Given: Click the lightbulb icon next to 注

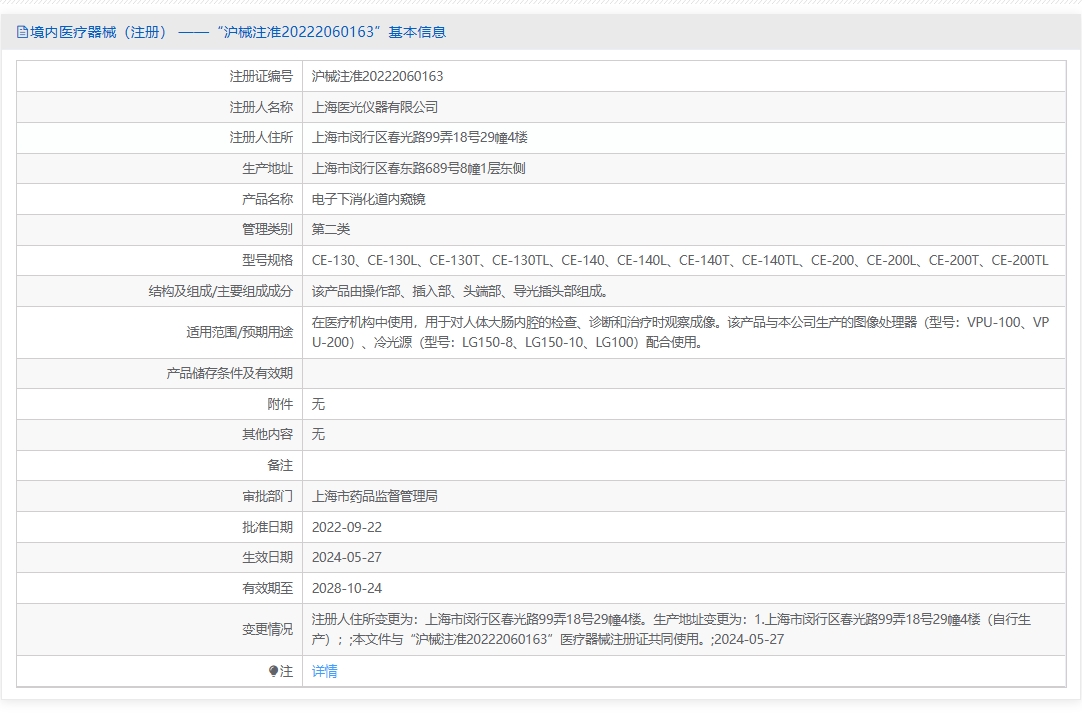Looking at the screenshot, I should coord(273,671).
